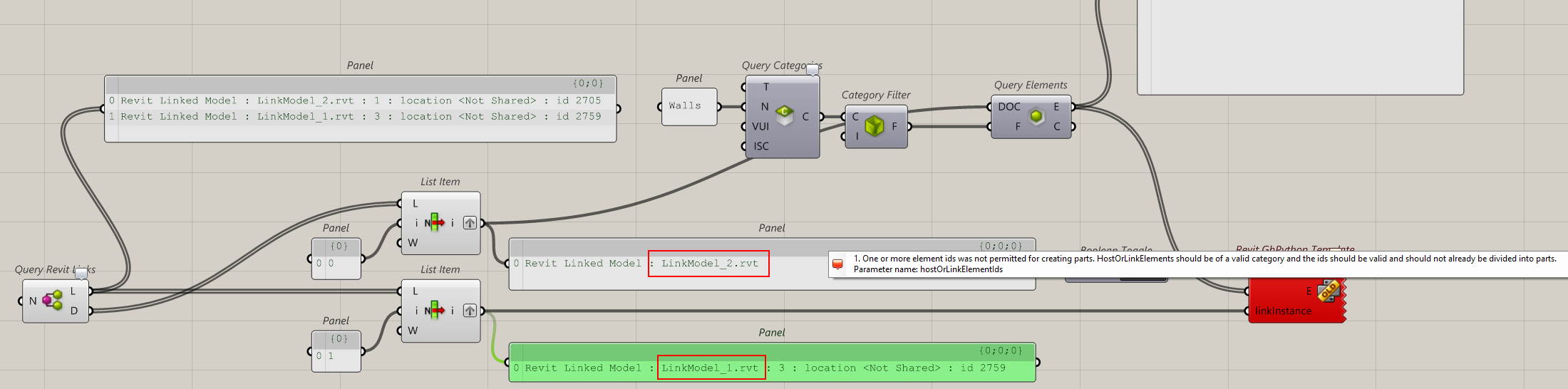Click the up-arrow badge on the lower List Item

[x=470, y=311]
